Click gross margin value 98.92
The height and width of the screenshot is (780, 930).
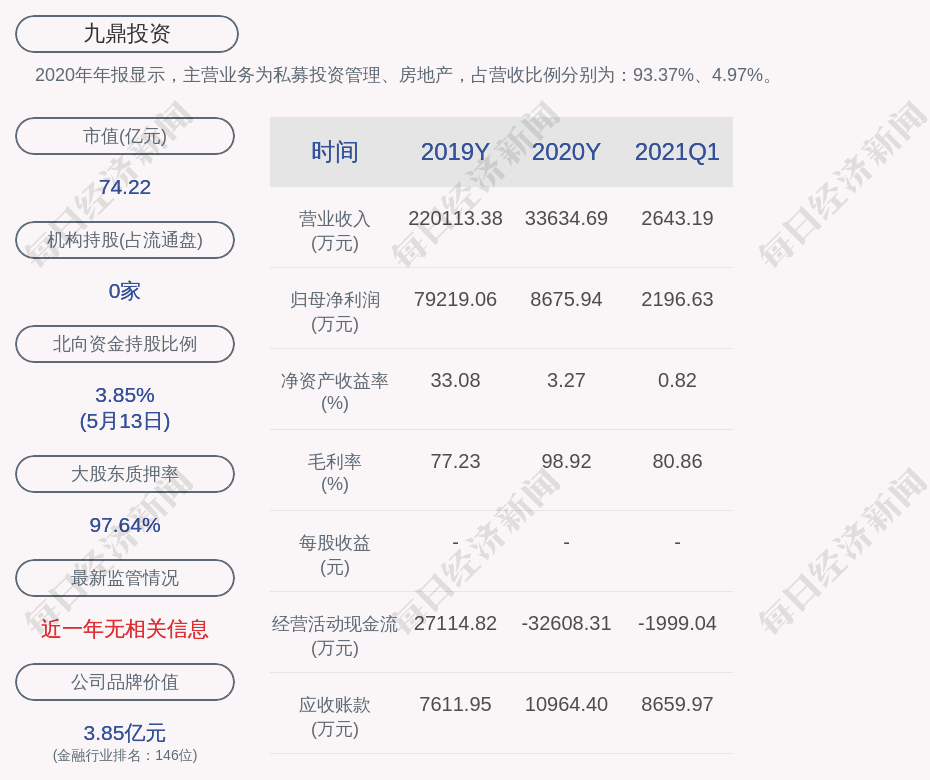pos(566,461)
